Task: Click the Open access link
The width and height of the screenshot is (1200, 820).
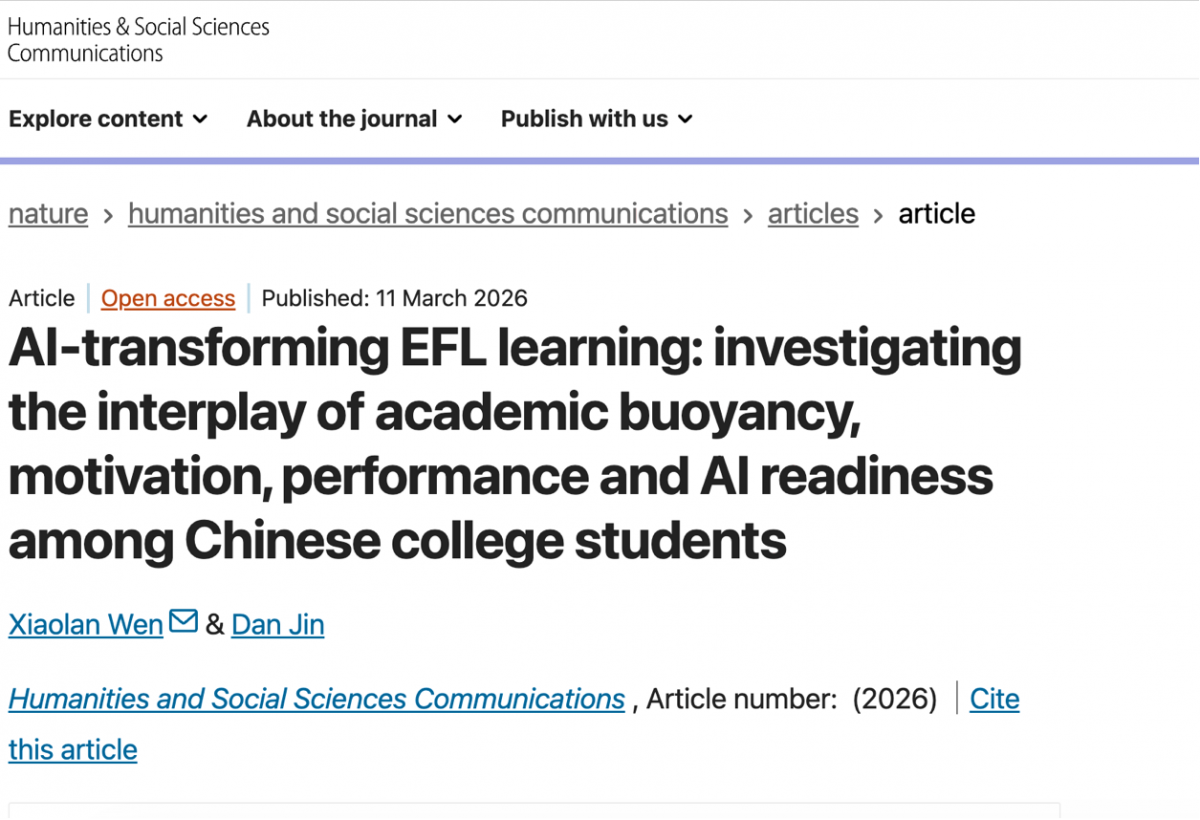Action: [167, 298]
